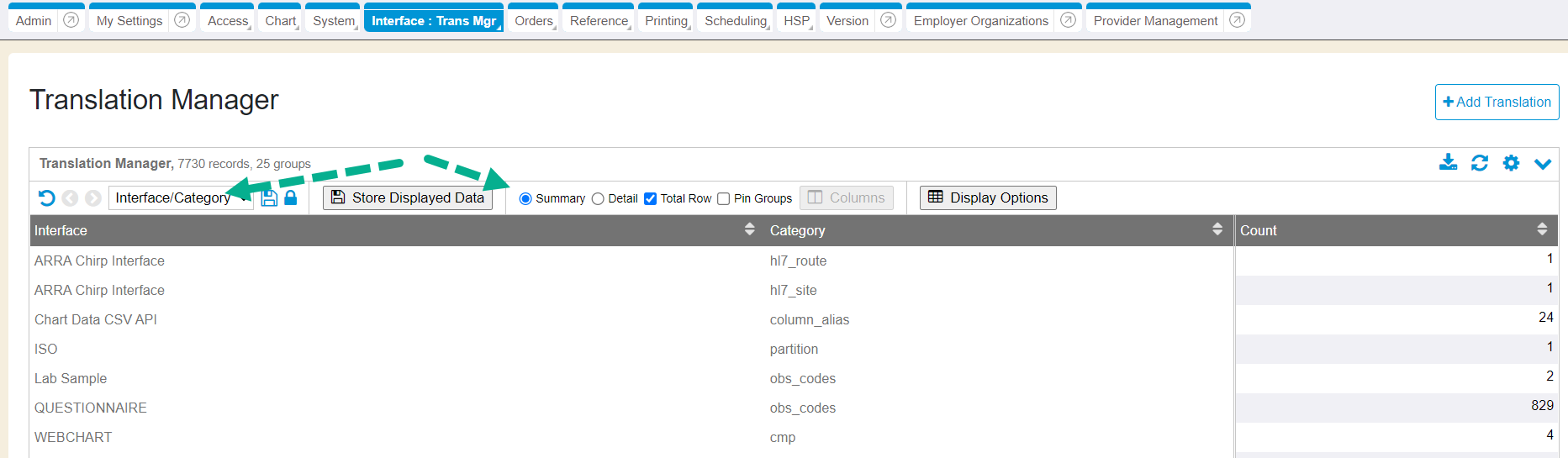Click the Add Translation button
1568x458 pixels.
tap(1497, 103)
